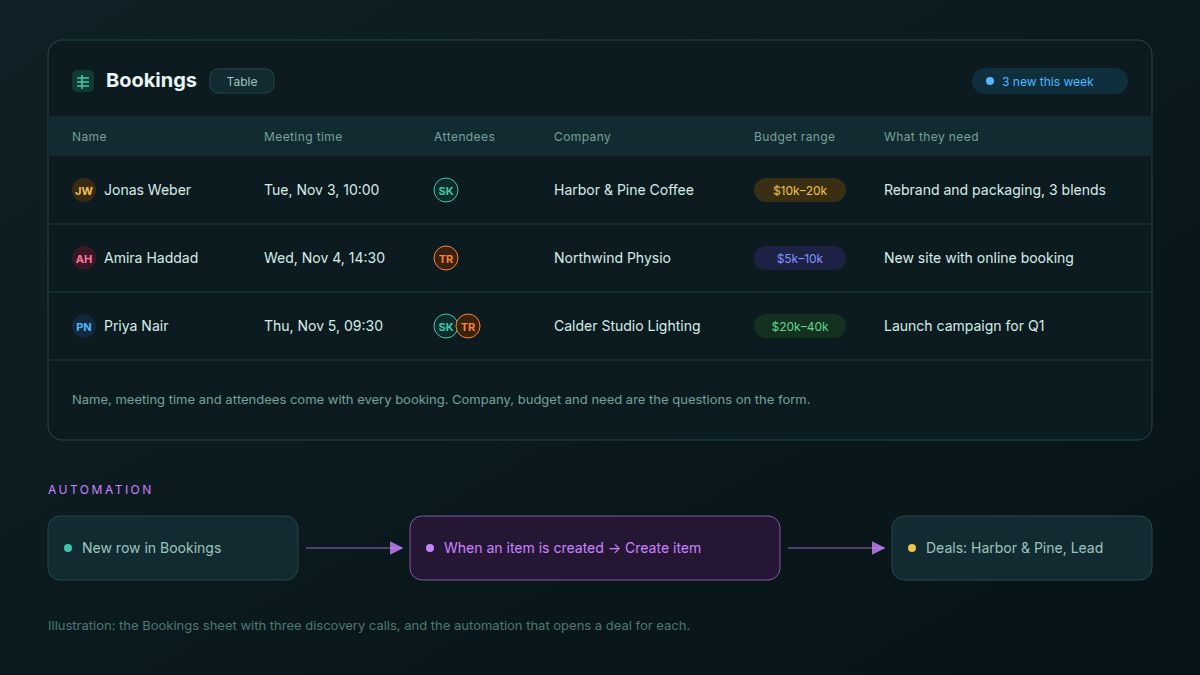Viewport: 1200px width, 675px height.
Task: Click SK attendee badge in Jonas Weber row
Action: (x=446, y=190)
